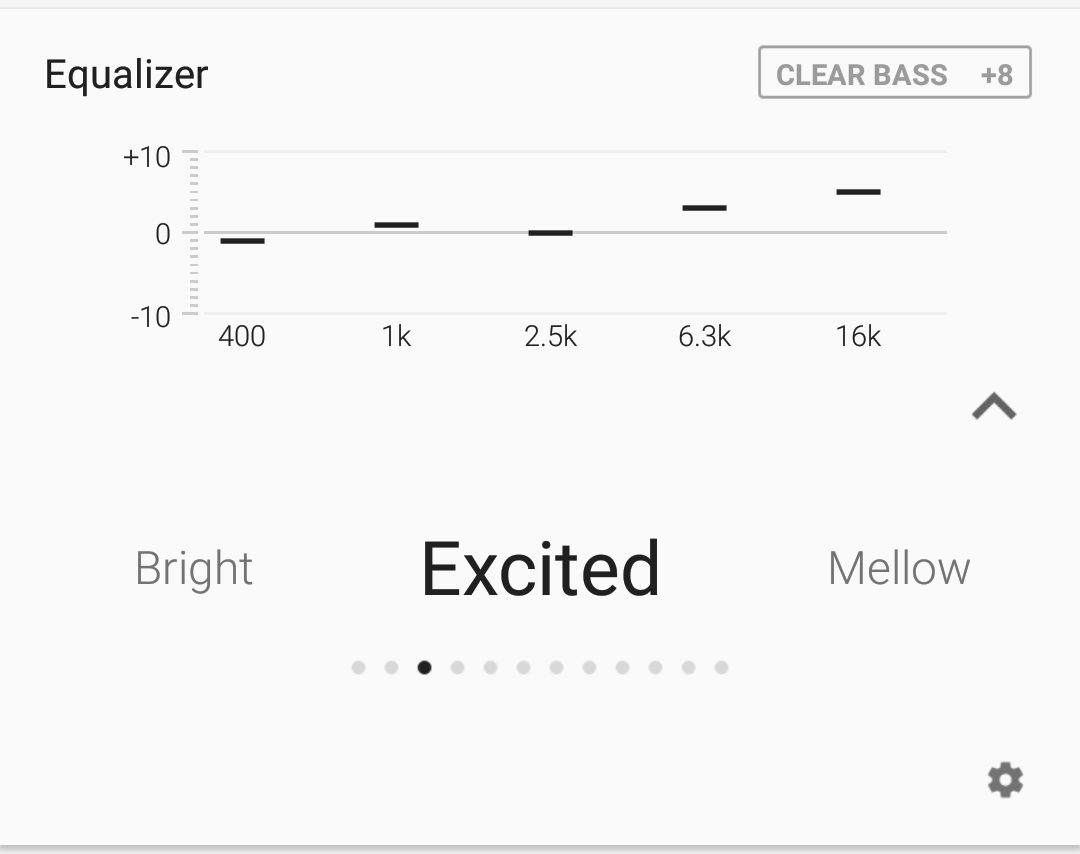The image size is (1080, 854).
Task: Open the CLEAR BASS +8 control
Action: (895, 72)
